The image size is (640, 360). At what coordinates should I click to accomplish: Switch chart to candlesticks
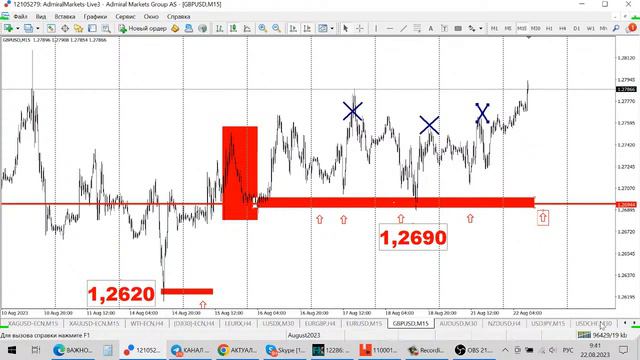[233, 28]
